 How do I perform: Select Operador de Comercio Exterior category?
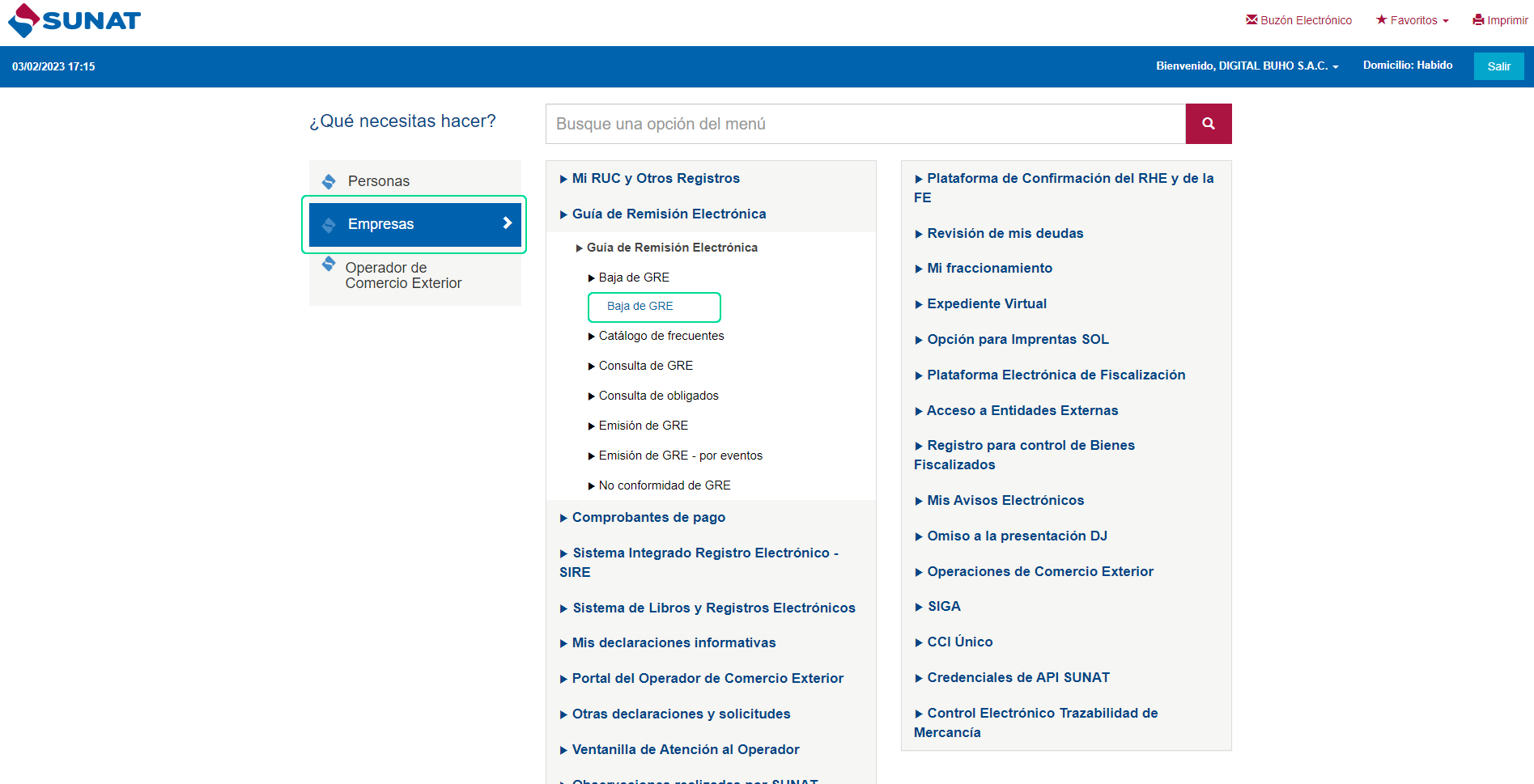pos(402,276)
